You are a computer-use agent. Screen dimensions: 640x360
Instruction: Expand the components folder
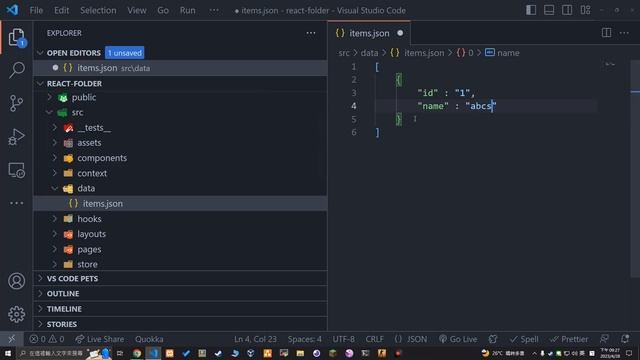(55, 158)
